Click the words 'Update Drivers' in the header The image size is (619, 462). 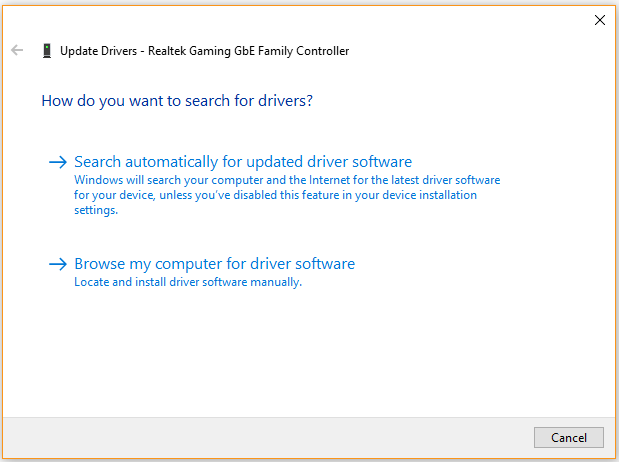[x=98, y=51]
